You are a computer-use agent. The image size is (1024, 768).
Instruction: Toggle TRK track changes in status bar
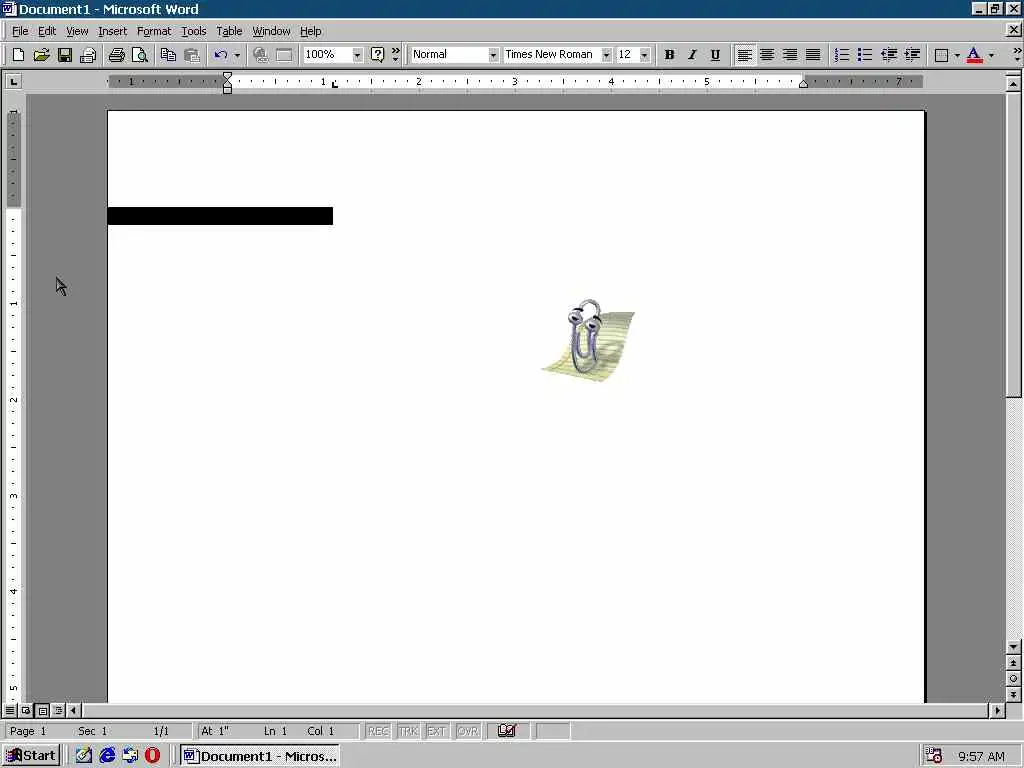tap(408, 731)
